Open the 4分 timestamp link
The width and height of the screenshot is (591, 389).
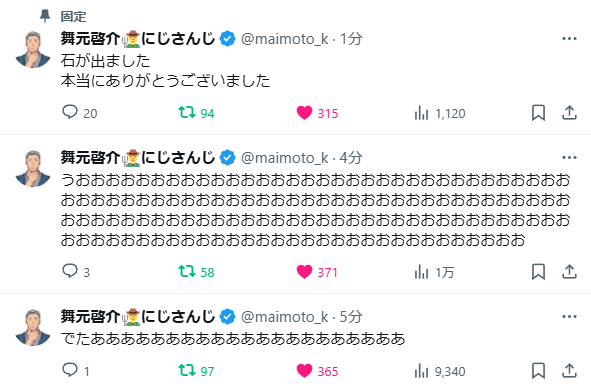351,158
